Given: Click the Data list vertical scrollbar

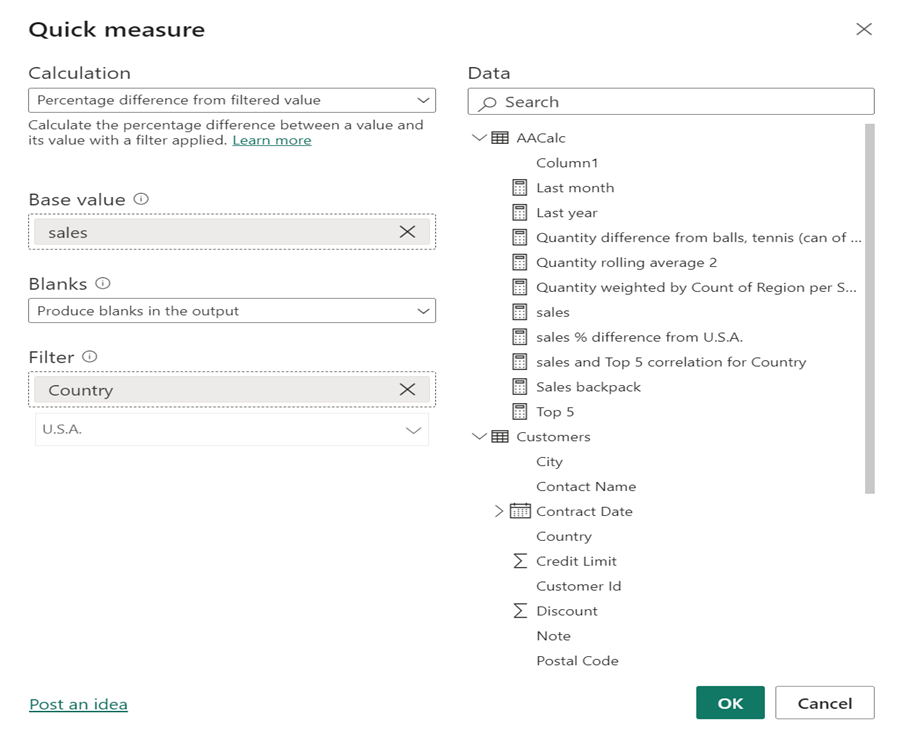Looking at the screenshot, I should click(870, 308).
